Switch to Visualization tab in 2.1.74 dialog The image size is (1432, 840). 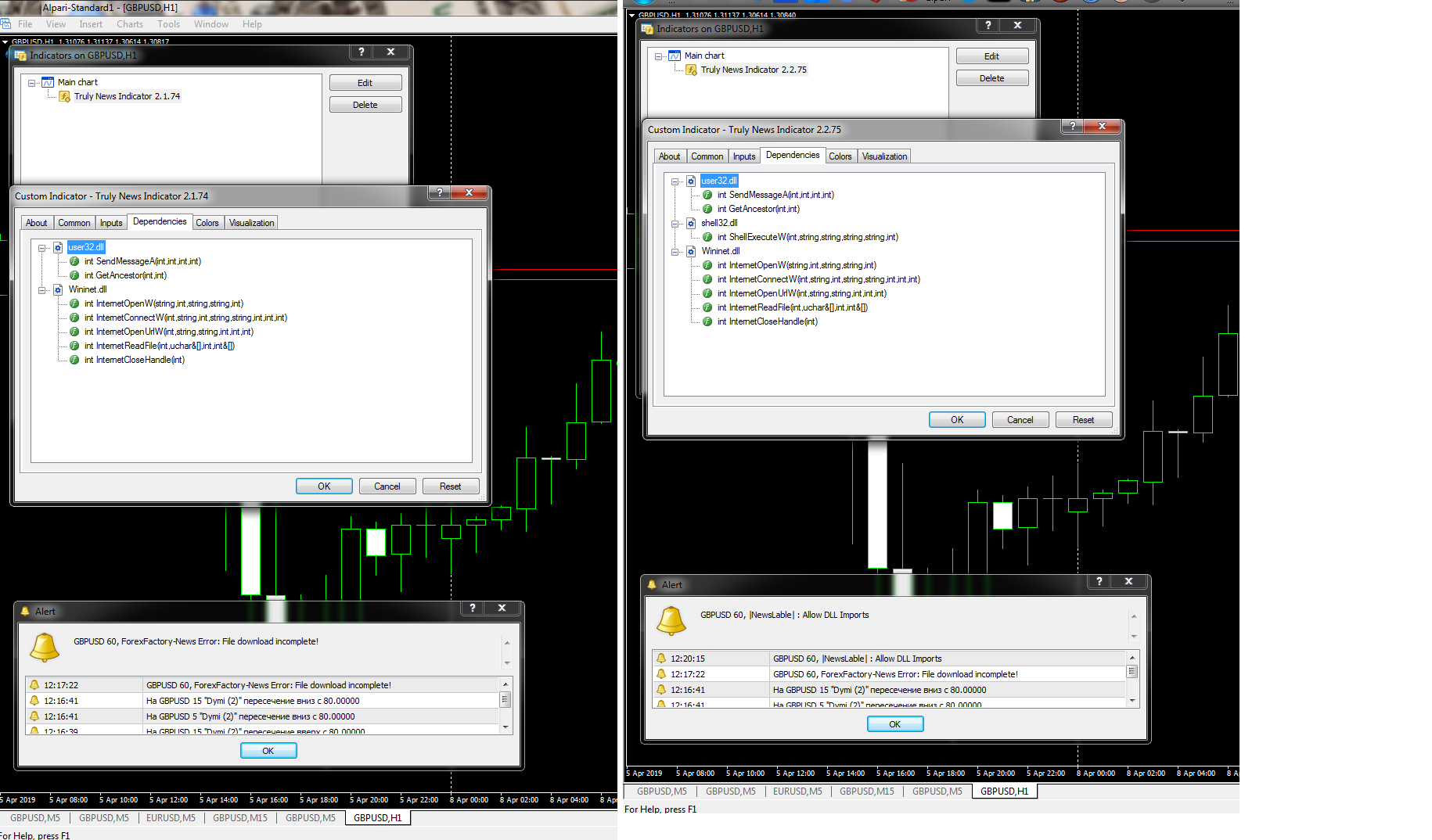tap(251, 223)
